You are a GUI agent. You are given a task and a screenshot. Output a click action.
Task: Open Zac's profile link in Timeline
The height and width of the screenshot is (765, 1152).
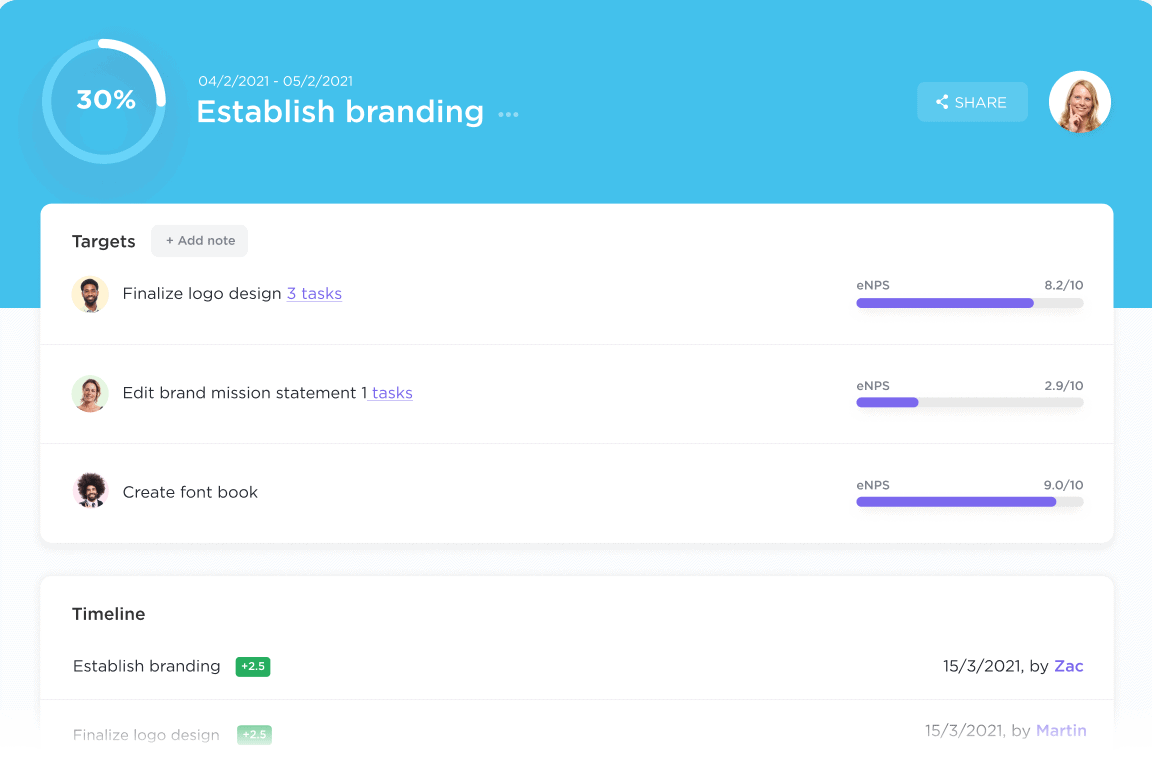point(1068,666)
